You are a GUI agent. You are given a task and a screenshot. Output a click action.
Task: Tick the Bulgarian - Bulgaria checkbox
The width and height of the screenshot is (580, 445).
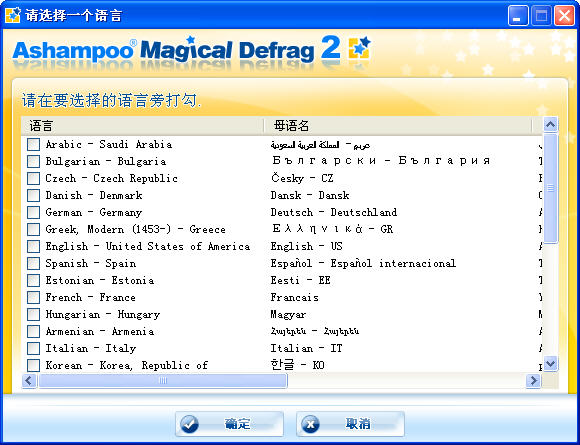coord(33,161)
